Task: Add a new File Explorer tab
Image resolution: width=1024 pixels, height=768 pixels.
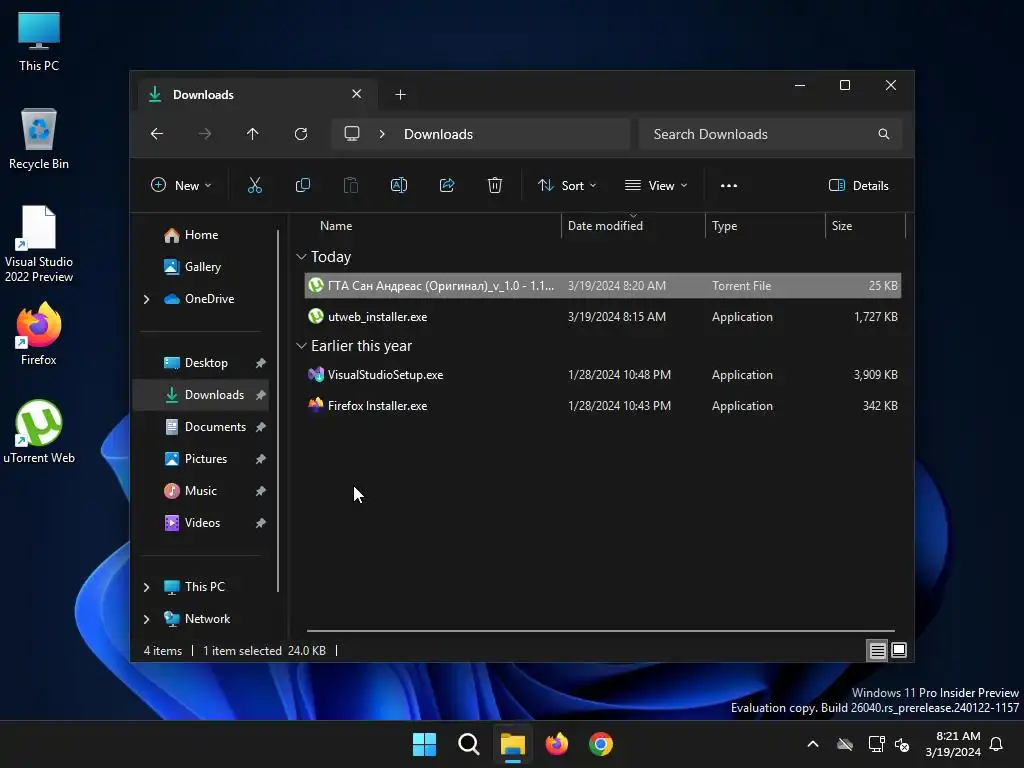Action: coord(400,95)
